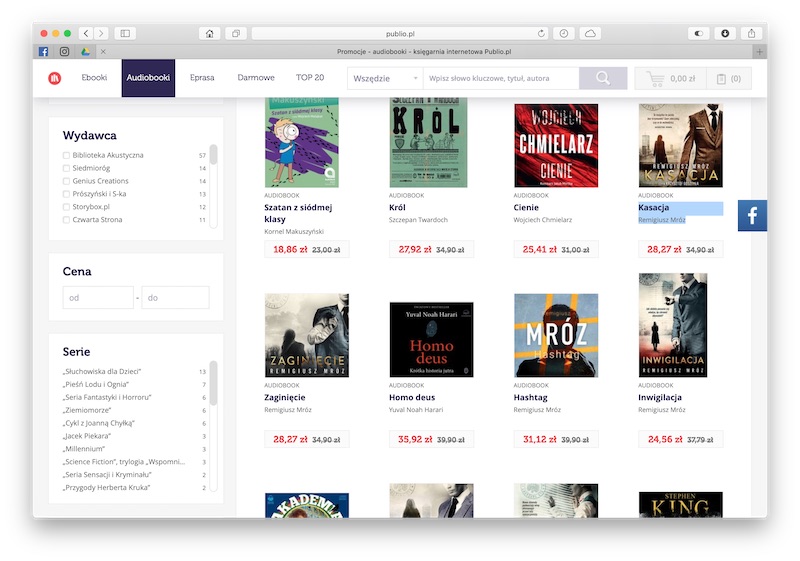800x561 pixels.
Task: Click the blue Facebook side widget
Action: [x=752, y=216]
